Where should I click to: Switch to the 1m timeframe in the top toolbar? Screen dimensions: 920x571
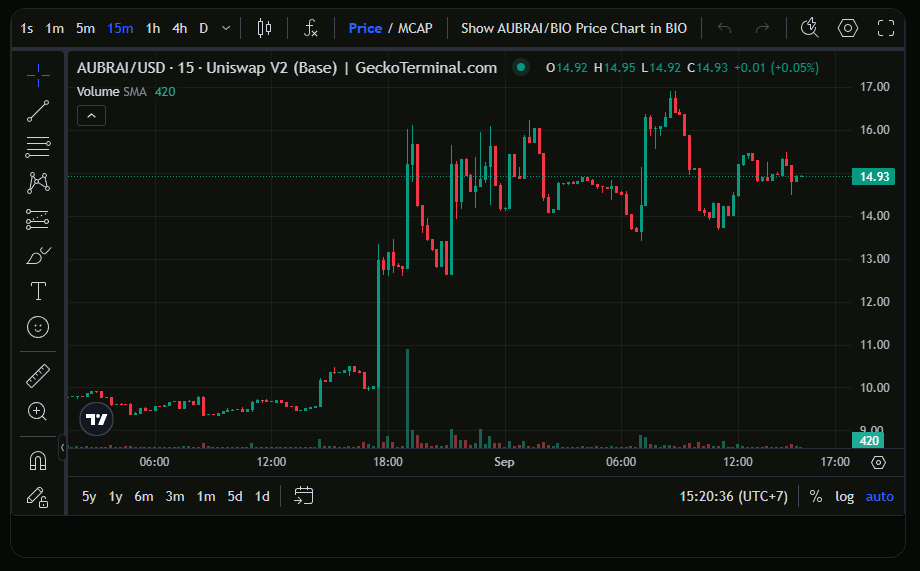tap(55, 28)
